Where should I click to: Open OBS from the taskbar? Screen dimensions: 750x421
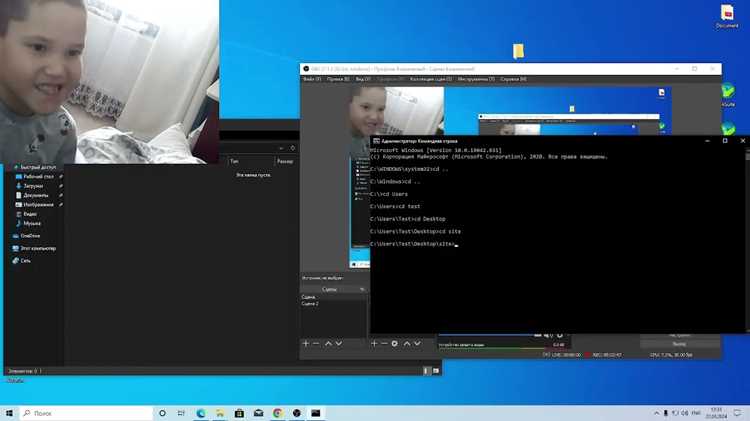click(x=297, y=413)
